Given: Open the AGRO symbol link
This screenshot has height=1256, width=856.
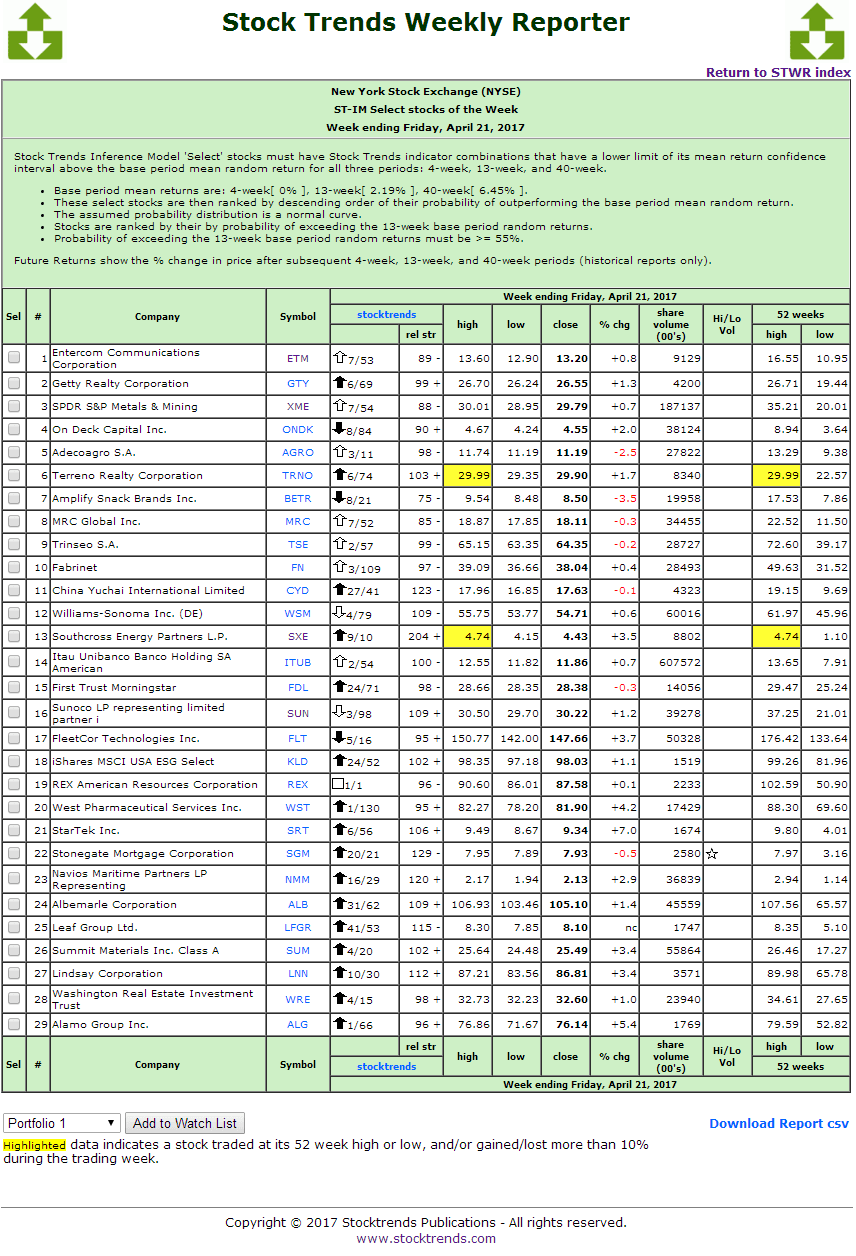Looking at the screenshot, I should coord(298,453).
